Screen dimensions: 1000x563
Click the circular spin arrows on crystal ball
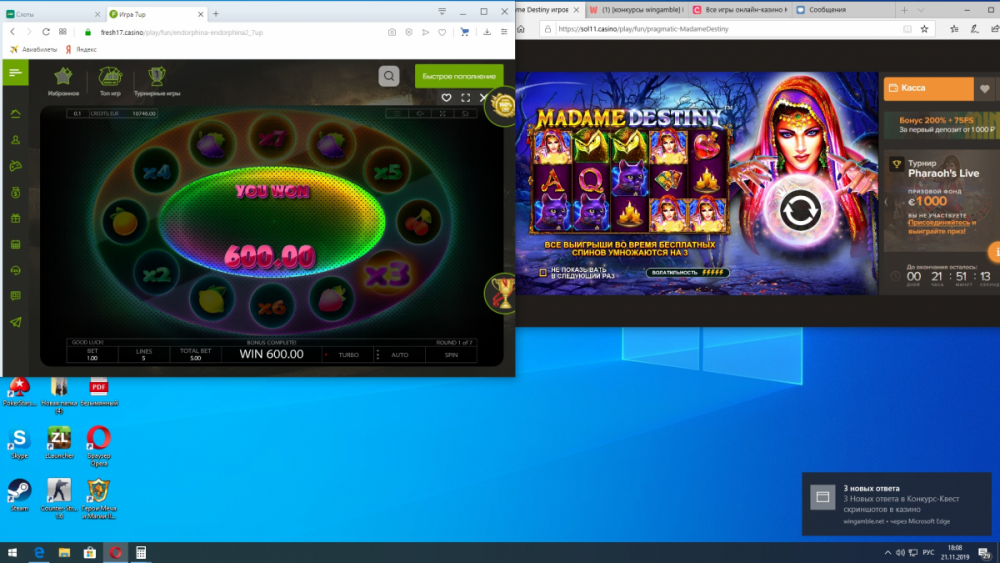coord(800,211)
